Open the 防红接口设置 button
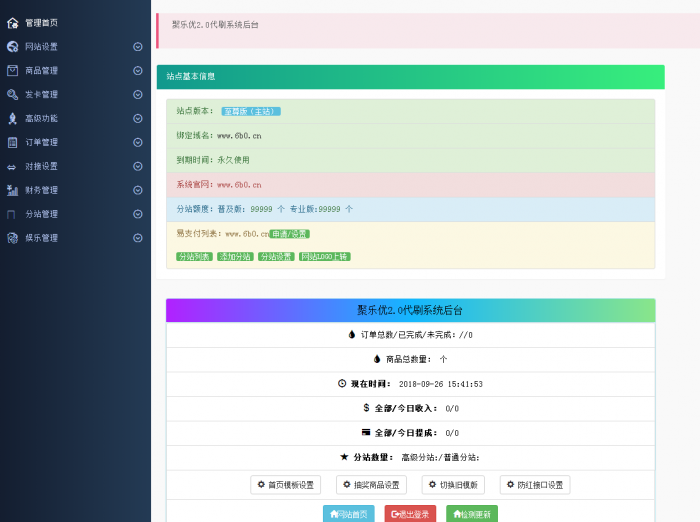 point(535,485)
